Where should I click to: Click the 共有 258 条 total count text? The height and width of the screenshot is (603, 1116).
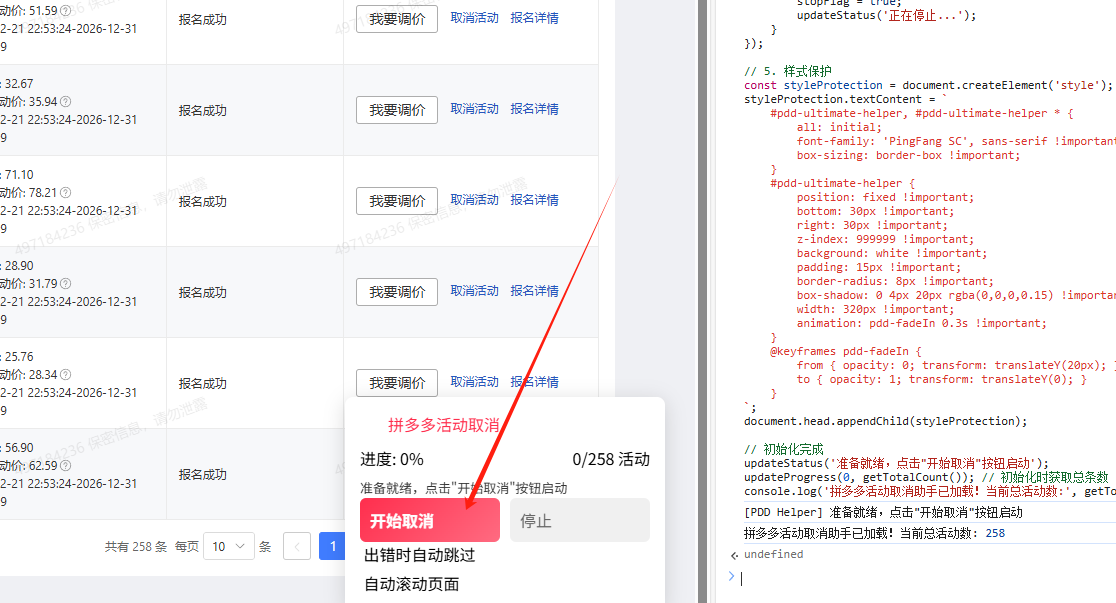pos(136,547)
